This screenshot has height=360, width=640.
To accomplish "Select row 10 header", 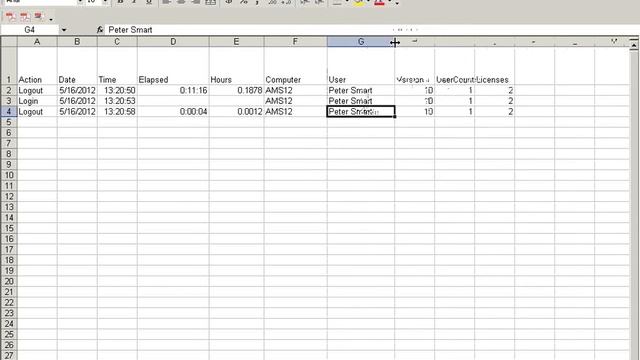I will [x=9, y=175].
